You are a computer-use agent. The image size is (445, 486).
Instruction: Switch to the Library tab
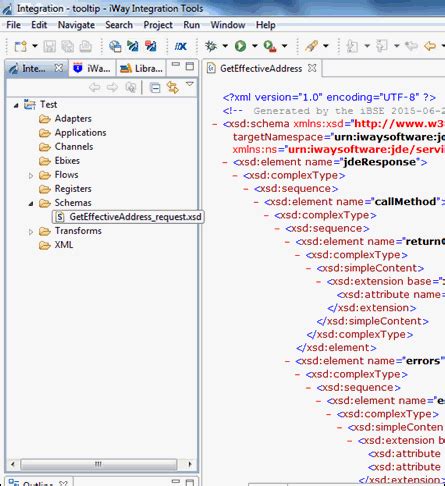[142, 69]
